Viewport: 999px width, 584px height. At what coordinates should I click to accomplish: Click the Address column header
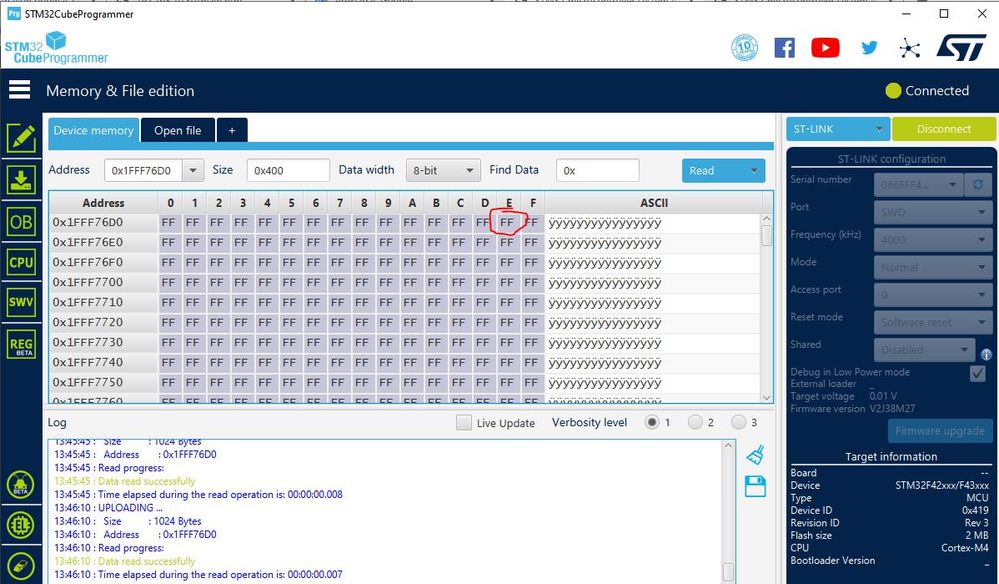[x=103, y=203]
